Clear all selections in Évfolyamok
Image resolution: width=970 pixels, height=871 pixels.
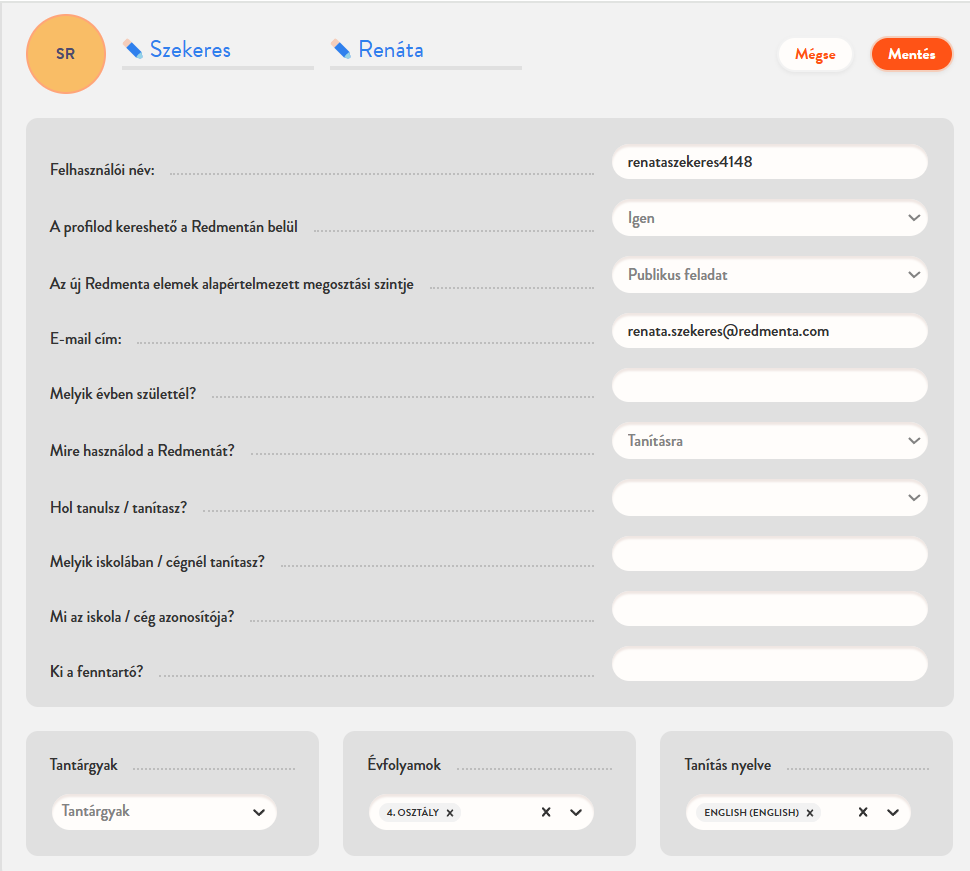coord(546,812)
